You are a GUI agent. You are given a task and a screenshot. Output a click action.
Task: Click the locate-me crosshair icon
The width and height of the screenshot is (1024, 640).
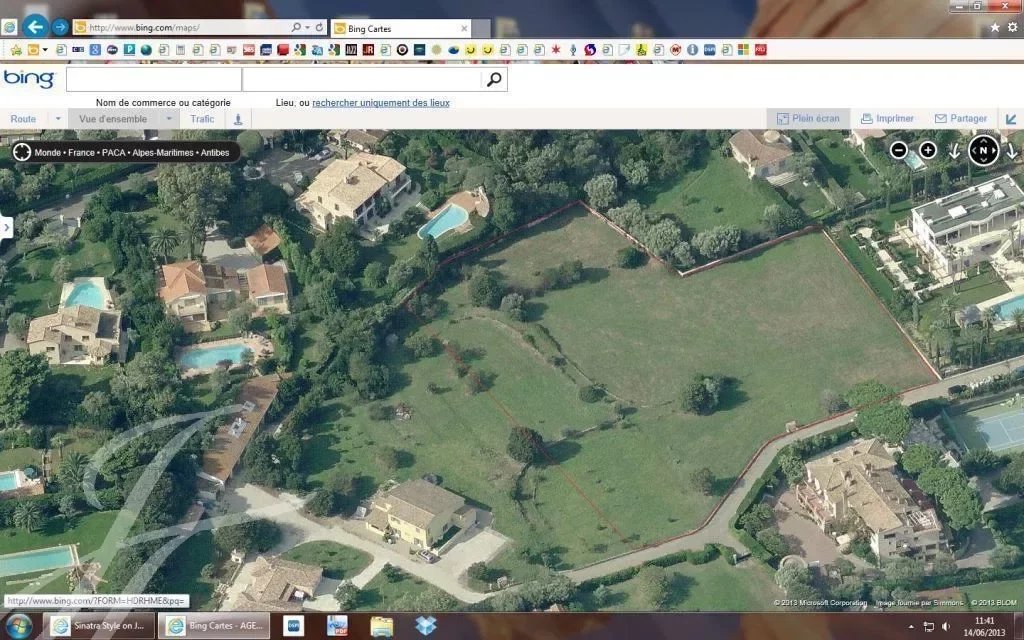click(22, 153)
